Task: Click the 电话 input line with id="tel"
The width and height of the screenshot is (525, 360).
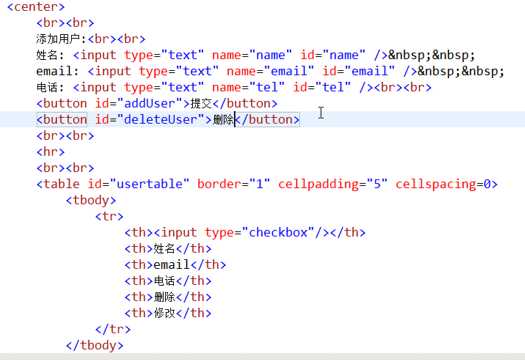Action: coord(234,87)
